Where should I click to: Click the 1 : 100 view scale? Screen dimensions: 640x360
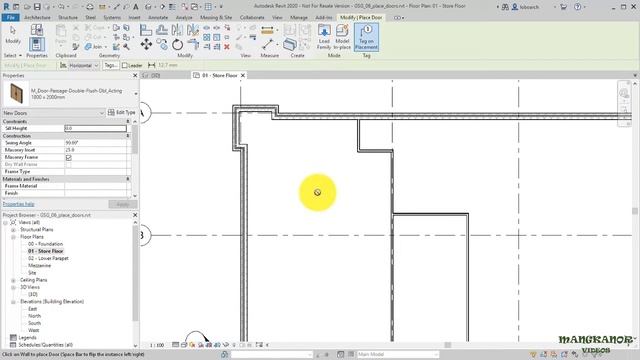click(x=157, y=345)
